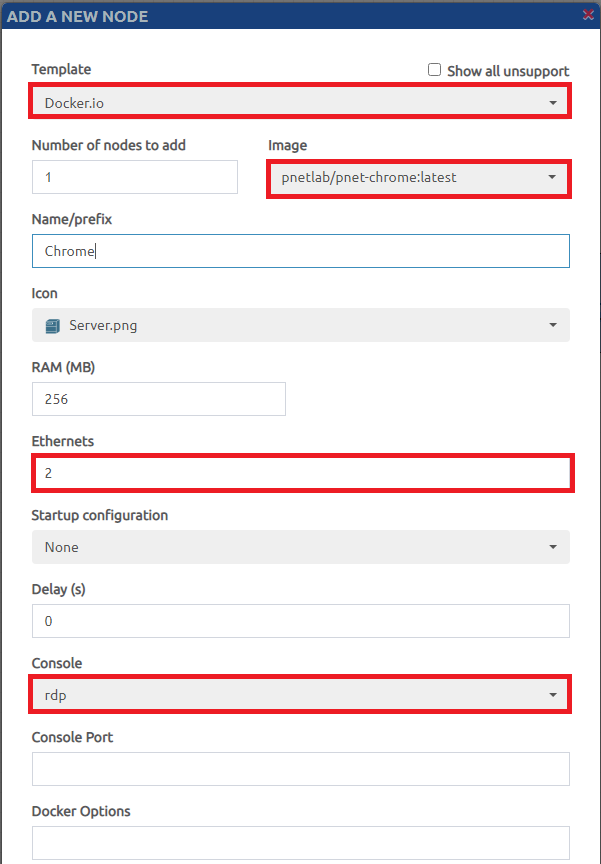Screen dimensions: 601x864
Task: Click the Icon dropdown arrow
Action: (553, 326)
